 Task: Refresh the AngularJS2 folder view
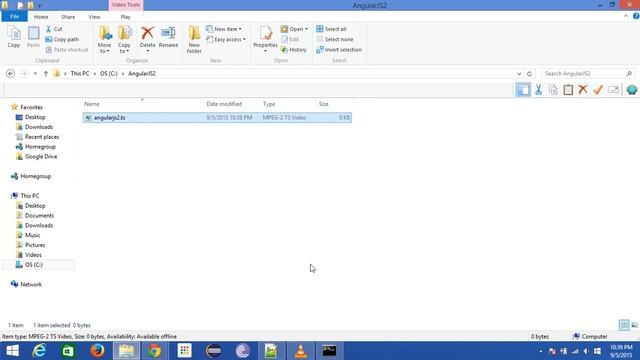(529, 74)
